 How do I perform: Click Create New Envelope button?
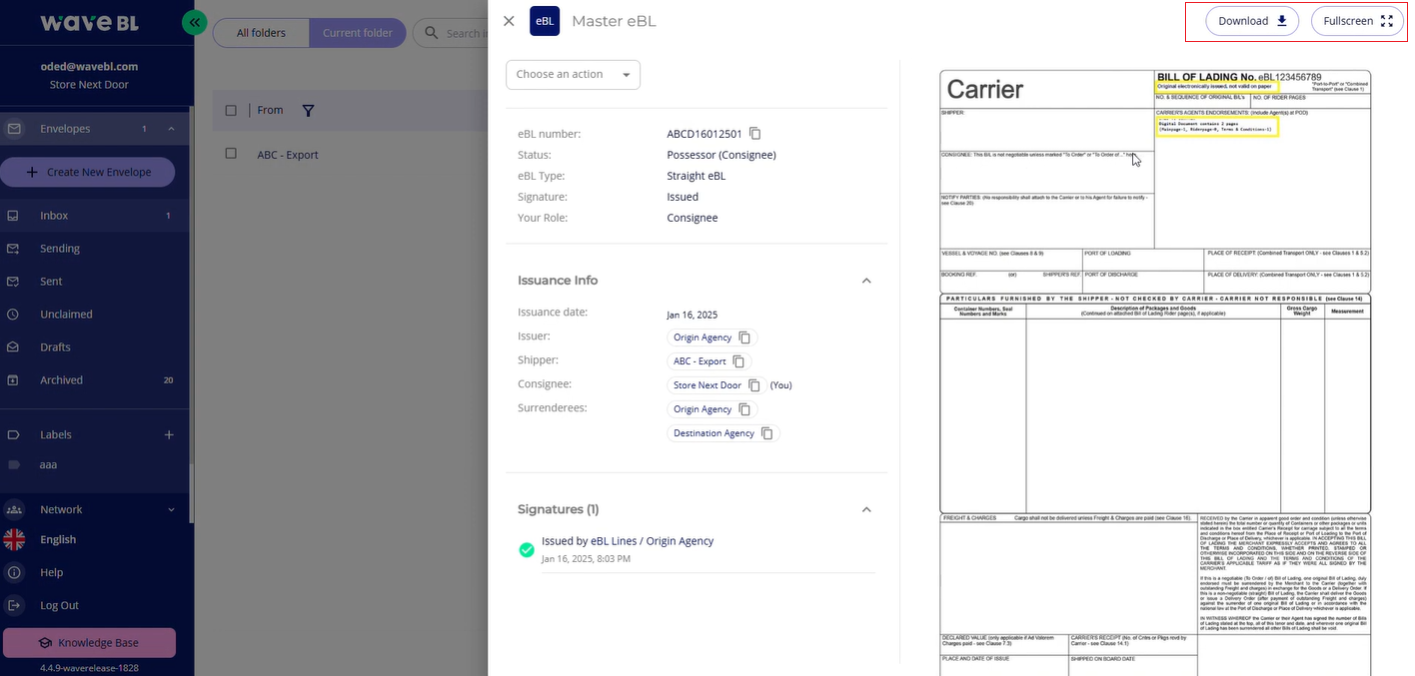(x=88, y=172)
